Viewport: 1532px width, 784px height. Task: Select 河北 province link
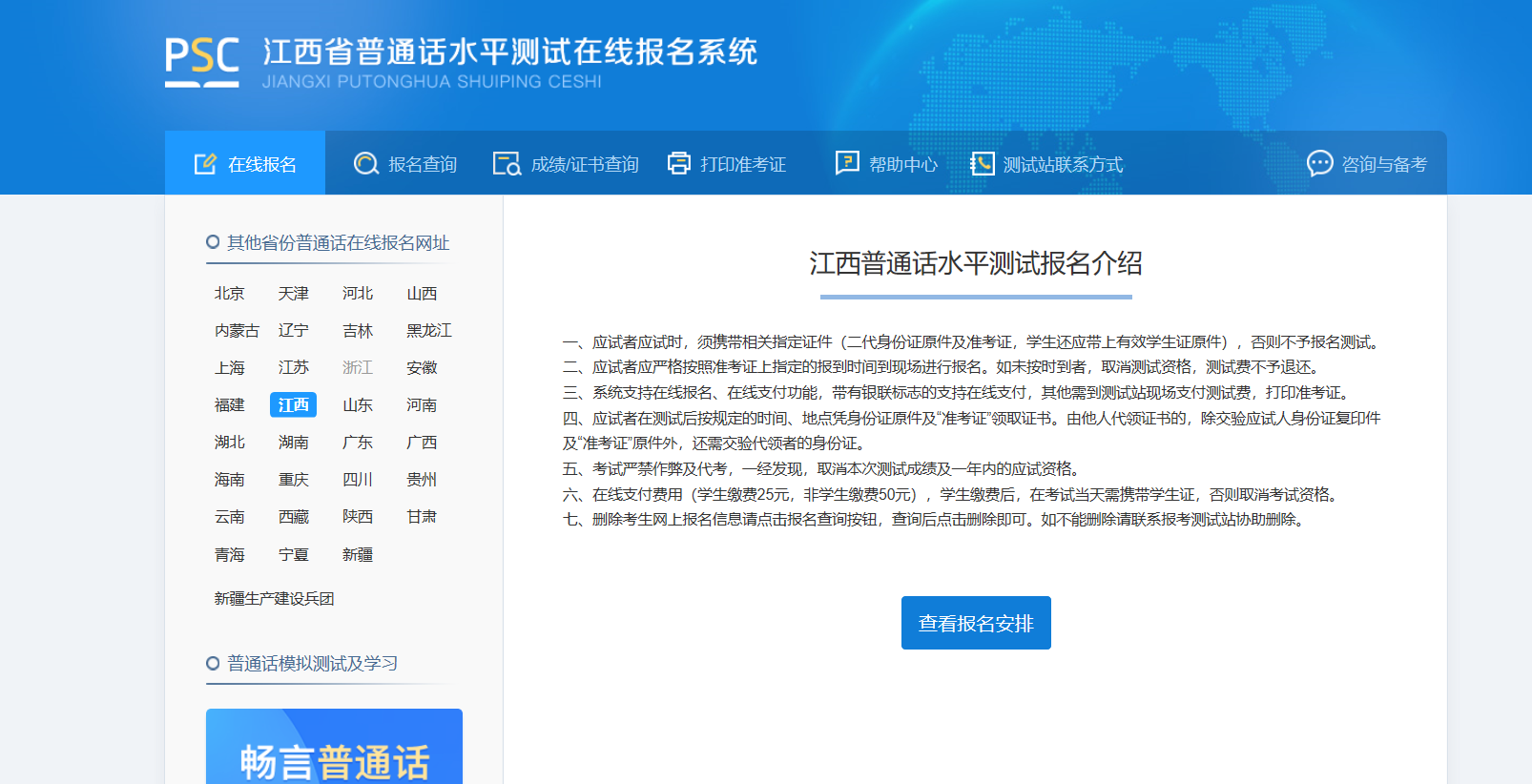pyautogui.click(x=358, y=293)
